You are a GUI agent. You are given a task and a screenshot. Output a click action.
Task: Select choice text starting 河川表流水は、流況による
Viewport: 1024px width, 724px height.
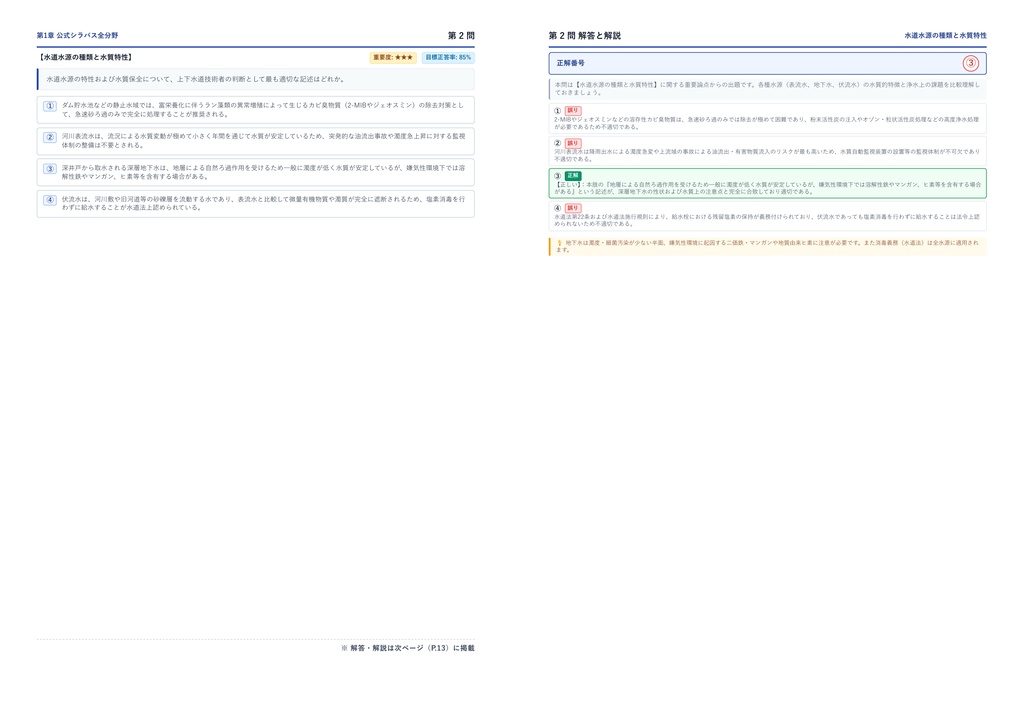[x=263, y=141]
